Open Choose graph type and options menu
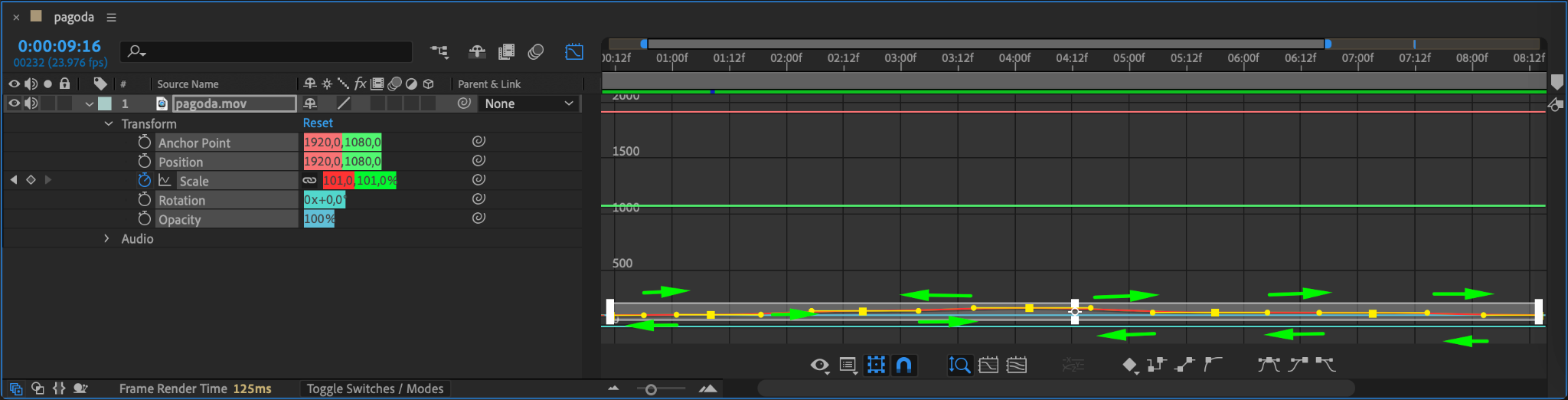The height and width of the screenshot is (400, 1568). (848, 366)
